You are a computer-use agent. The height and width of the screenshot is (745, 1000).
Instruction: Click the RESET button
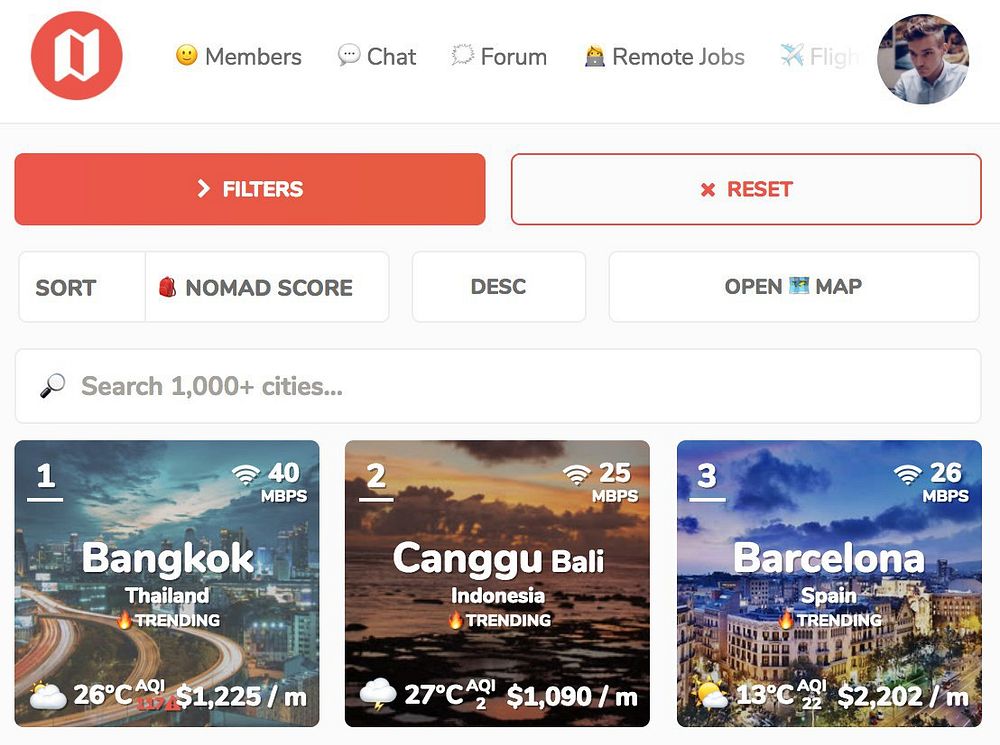click(x=746, y=189)
